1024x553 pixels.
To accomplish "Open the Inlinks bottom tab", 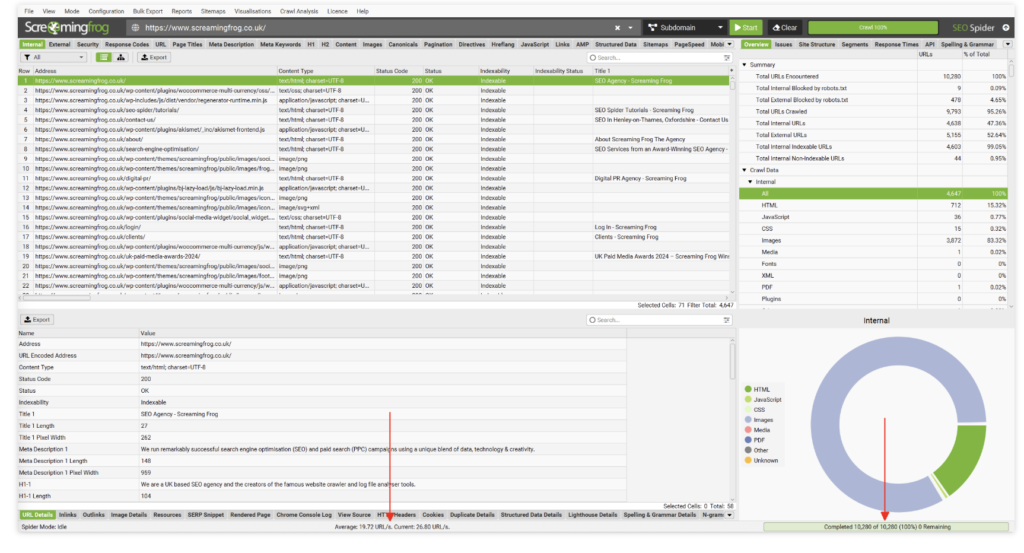I will [x=68, y=515].
